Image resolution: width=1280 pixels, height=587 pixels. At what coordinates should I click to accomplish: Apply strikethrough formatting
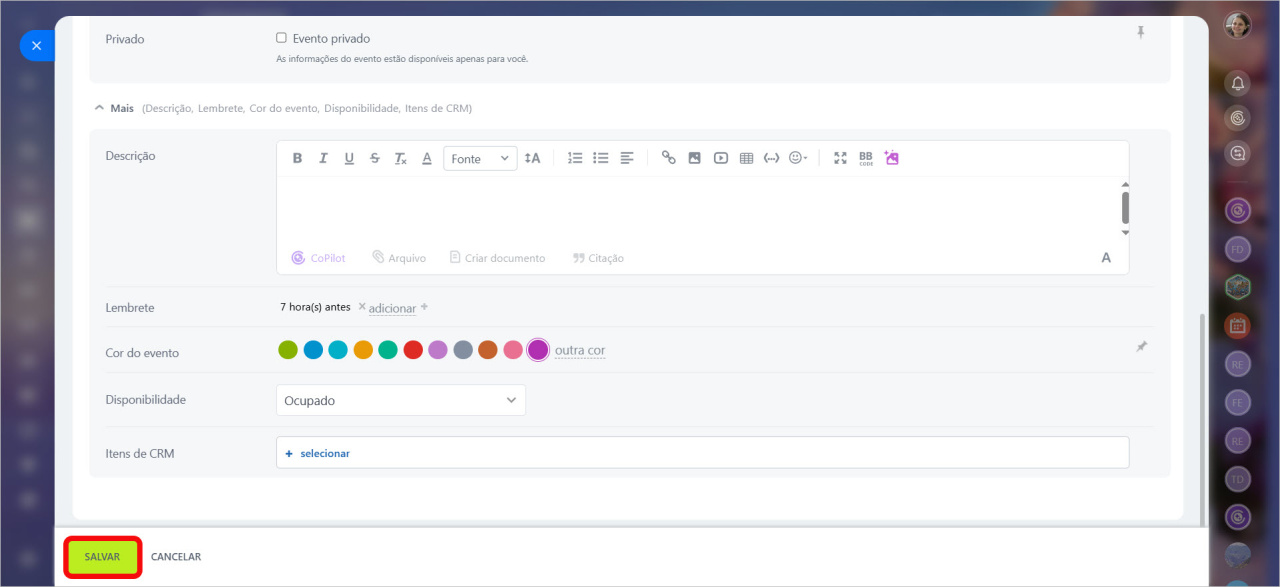coord(375,158)
